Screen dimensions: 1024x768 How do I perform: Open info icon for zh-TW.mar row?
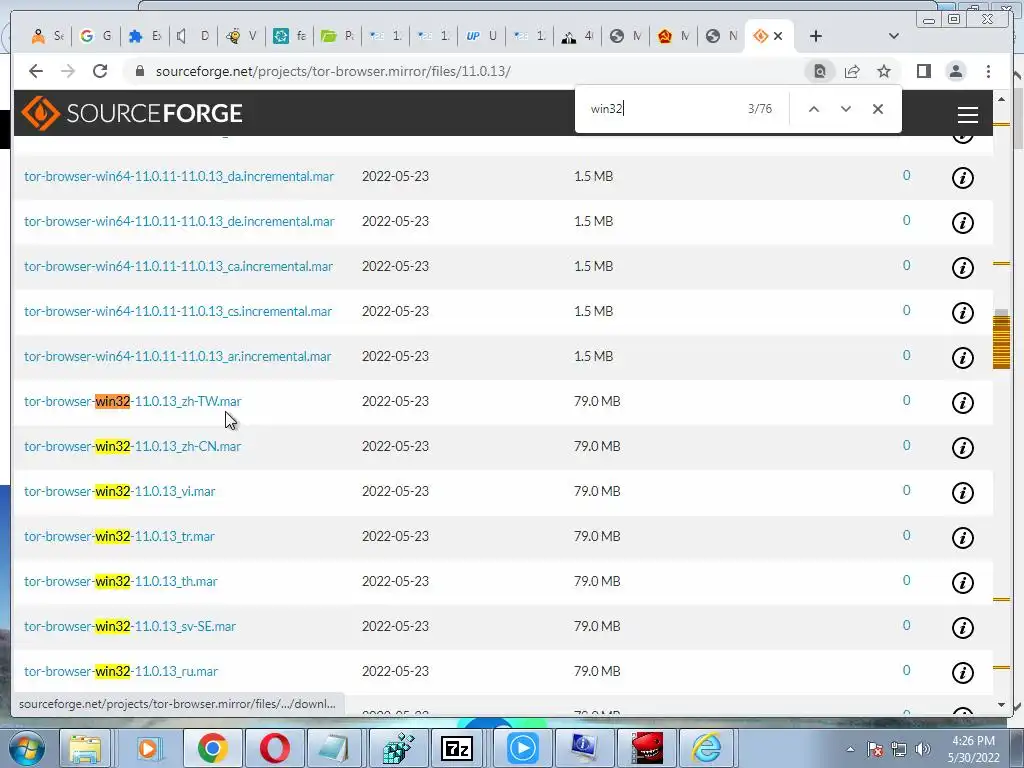(963, 402)
